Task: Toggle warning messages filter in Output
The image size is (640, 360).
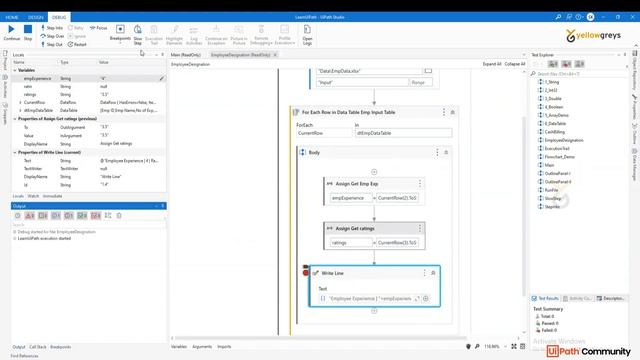Action: pyautogui.click(x=42, y=216)
